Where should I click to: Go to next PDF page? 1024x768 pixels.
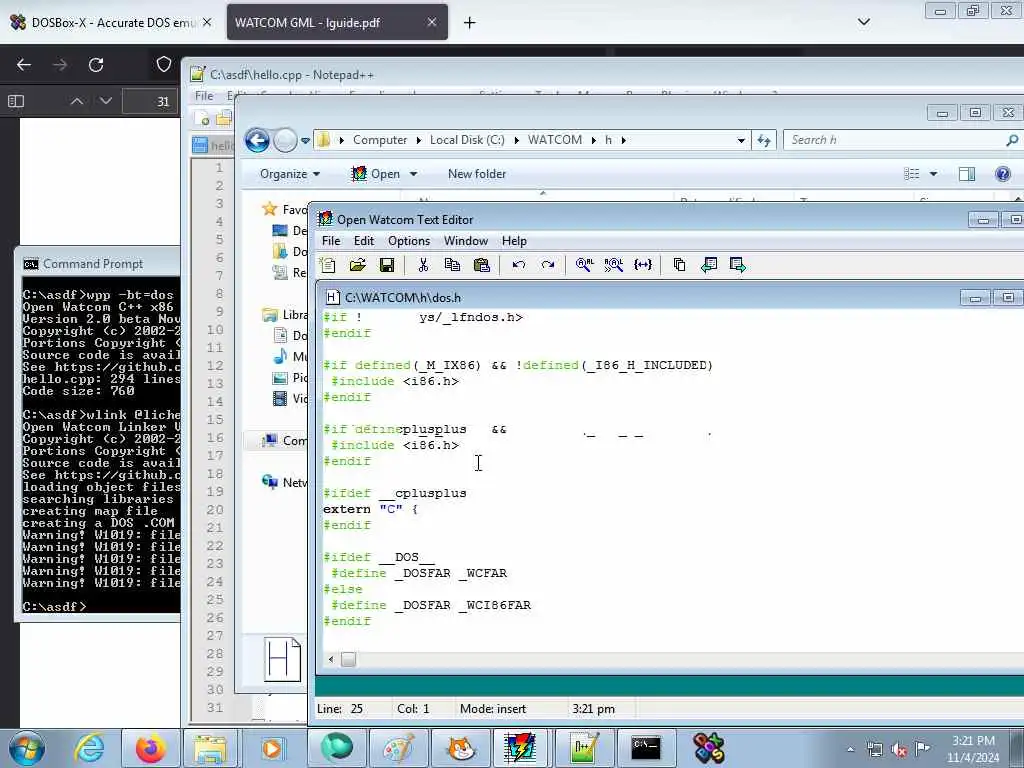[x=106, y=101]
